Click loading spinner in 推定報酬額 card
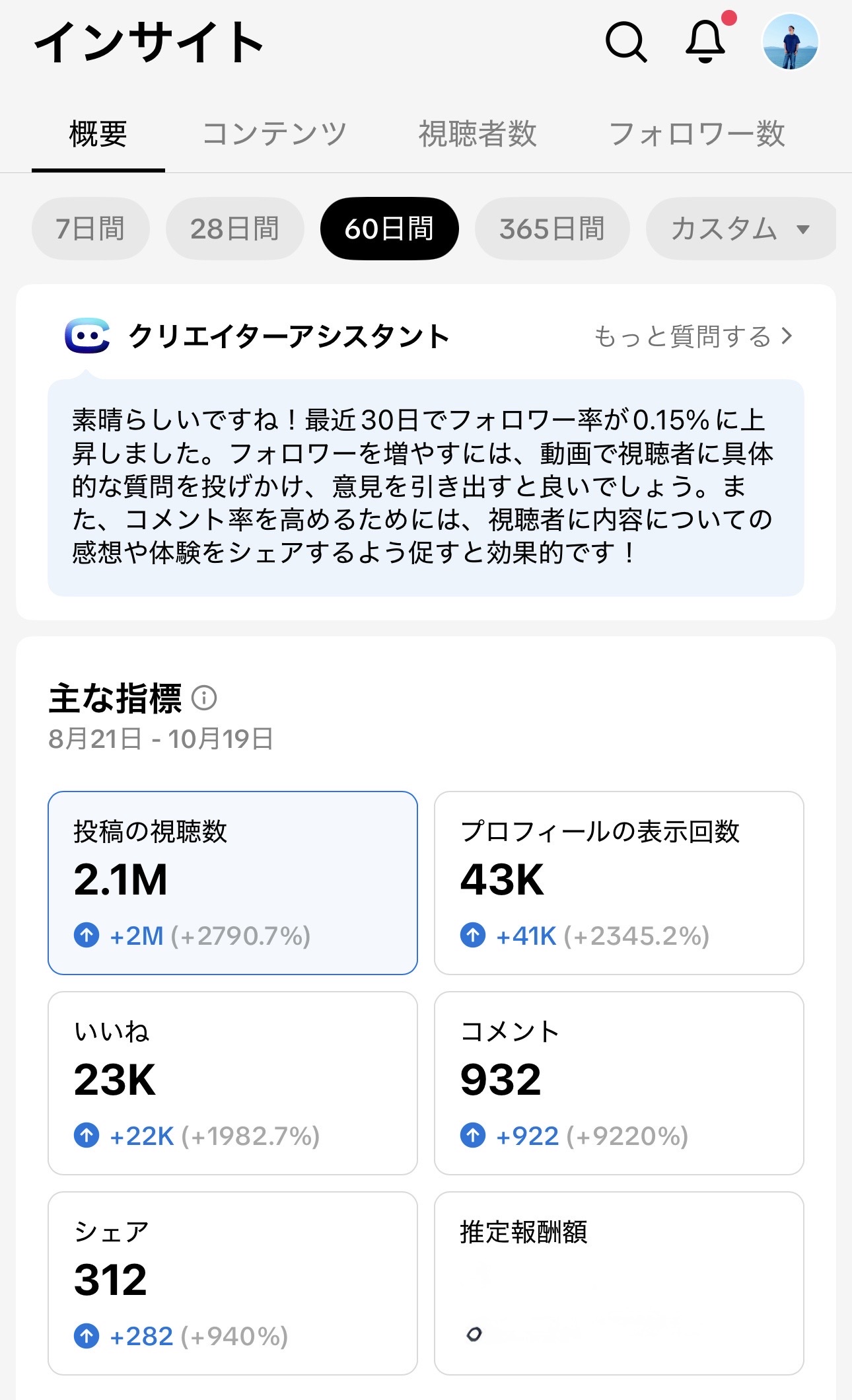852x1400 pixels. point(474,1334)
